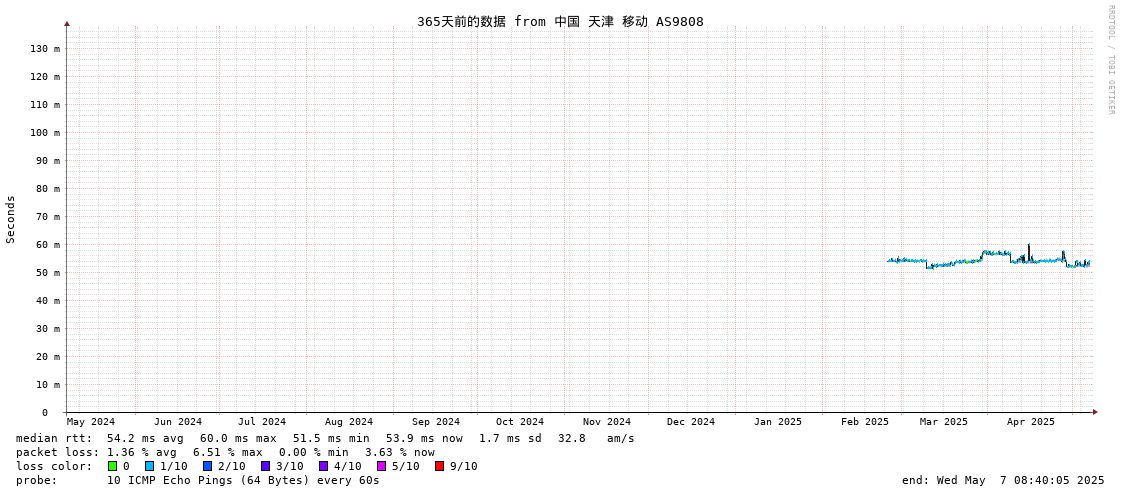Click the '3.63 % now' packet loss value

tap(400, 453)
